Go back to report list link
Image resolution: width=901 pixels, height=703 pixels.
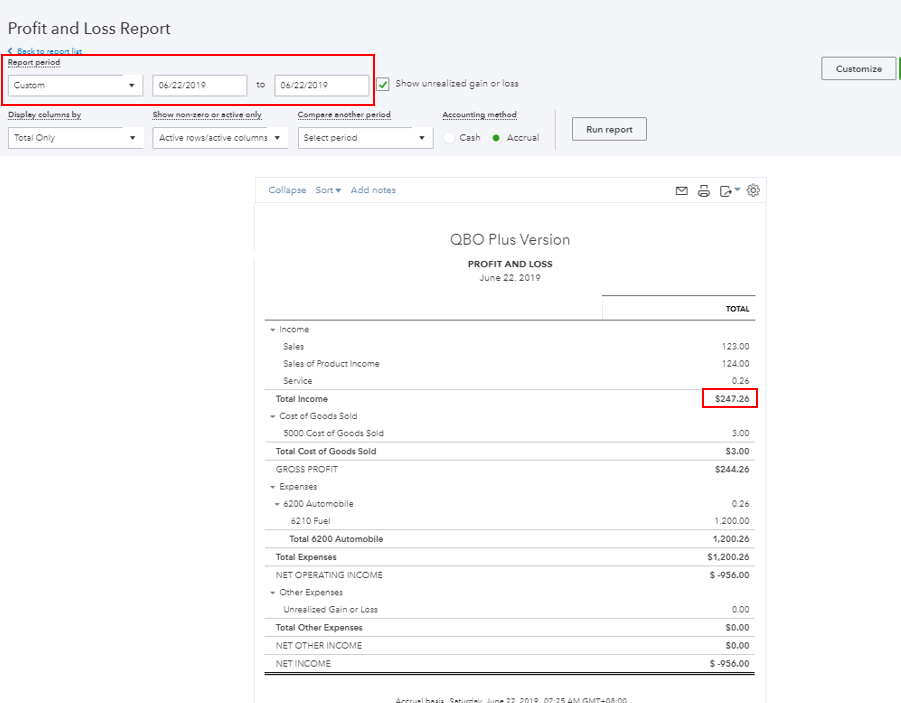[x=45, y=51]
